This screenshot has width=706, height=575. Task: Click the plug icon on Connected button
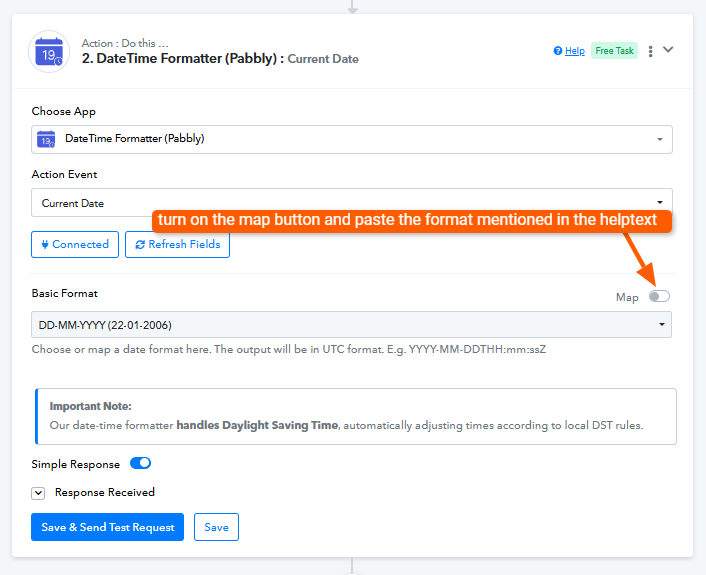44,245
